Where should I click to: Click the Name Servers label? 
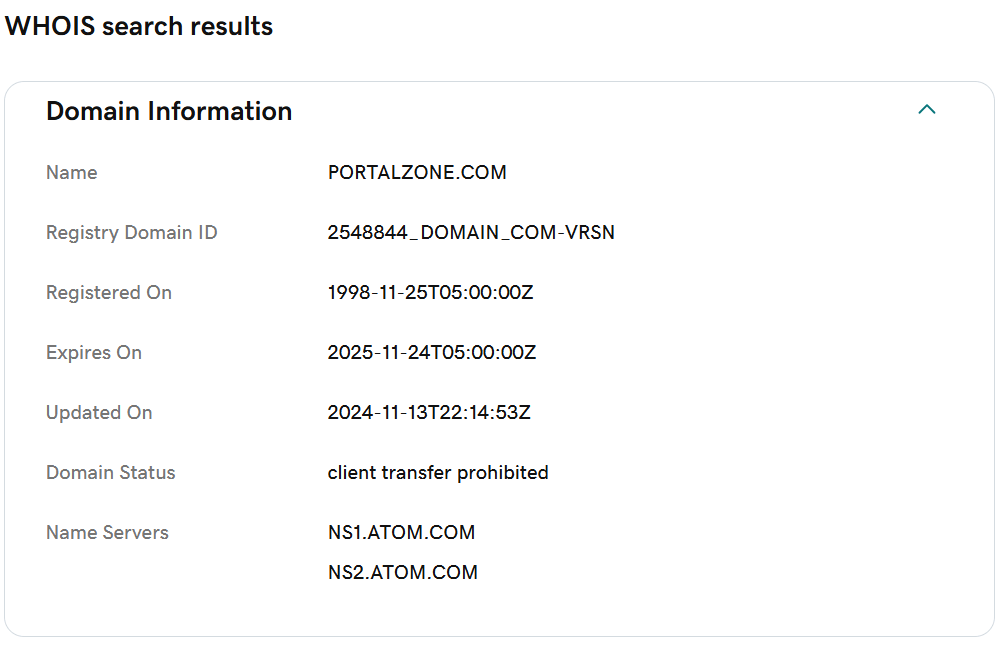coord(107,533)
